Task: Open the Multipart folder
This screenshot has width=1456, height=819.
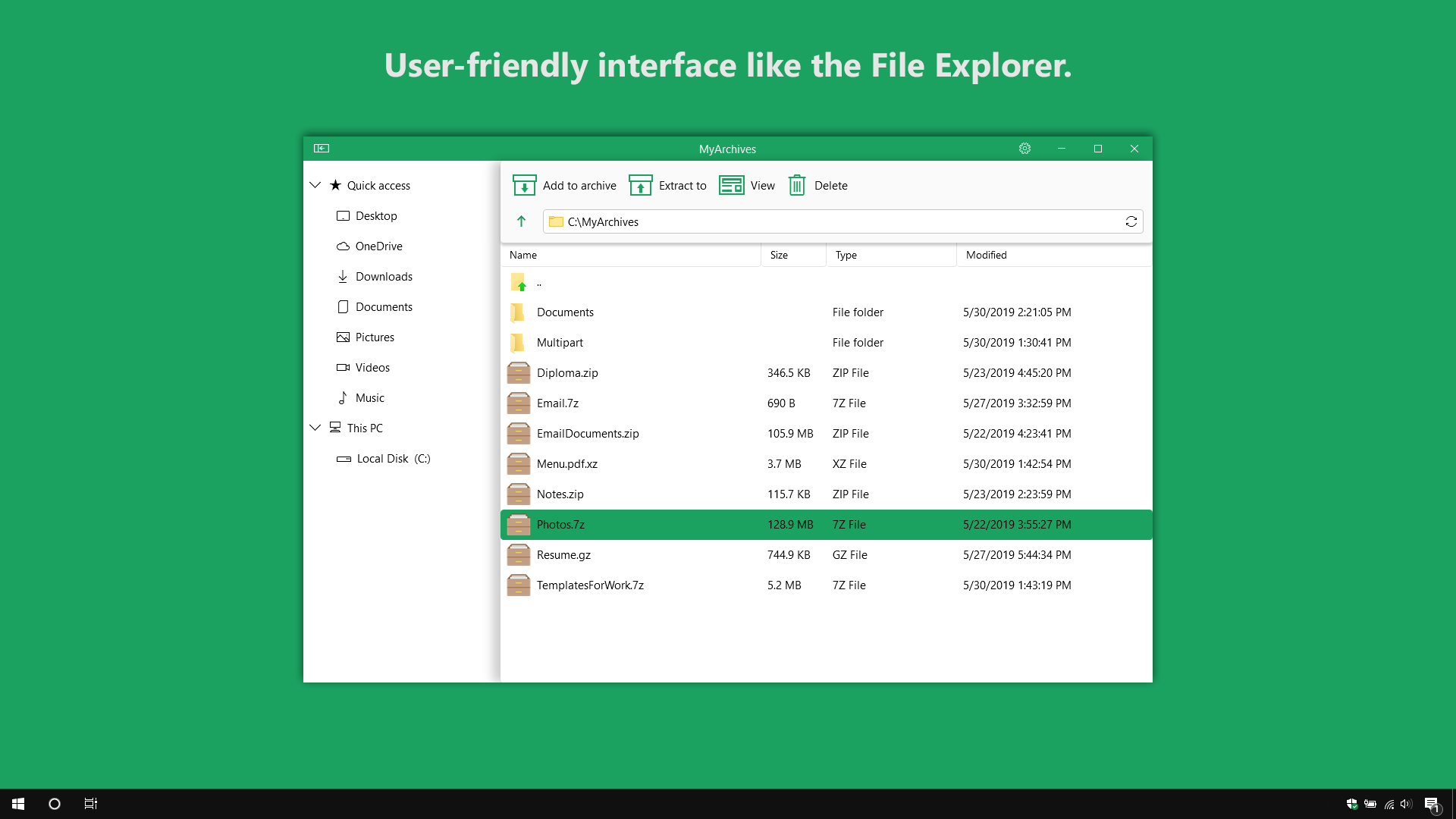Action: 560,343
